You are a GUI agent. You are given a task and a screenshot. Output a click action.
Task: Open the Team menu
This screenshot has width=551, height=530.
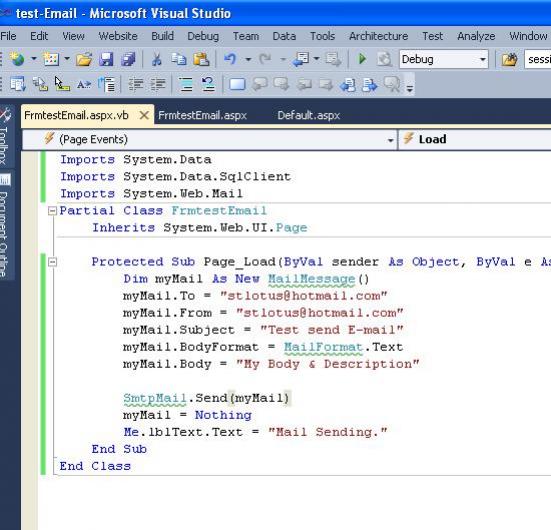point(246,36)
